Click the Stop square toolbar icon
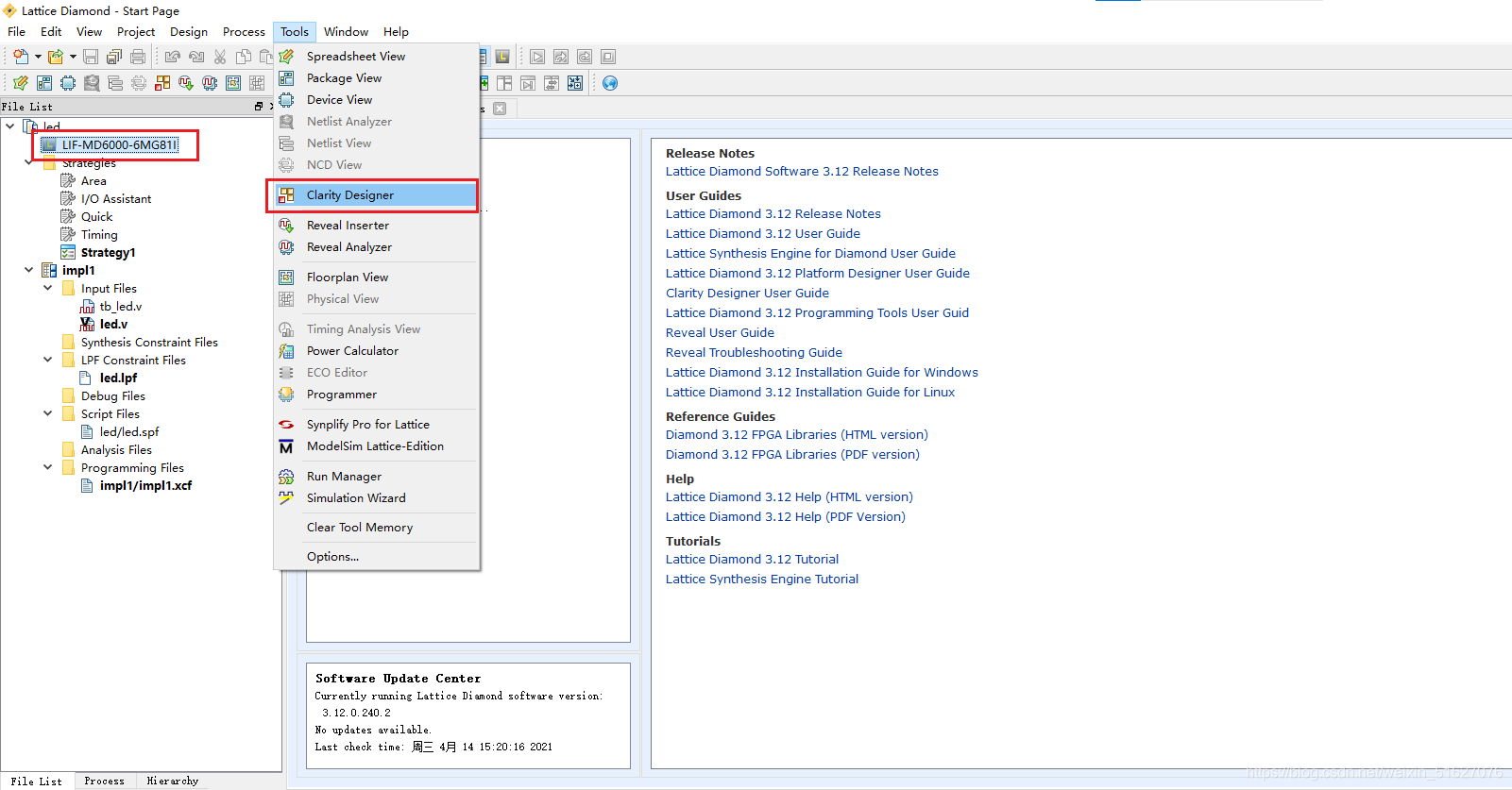 [x=608, y=57]
